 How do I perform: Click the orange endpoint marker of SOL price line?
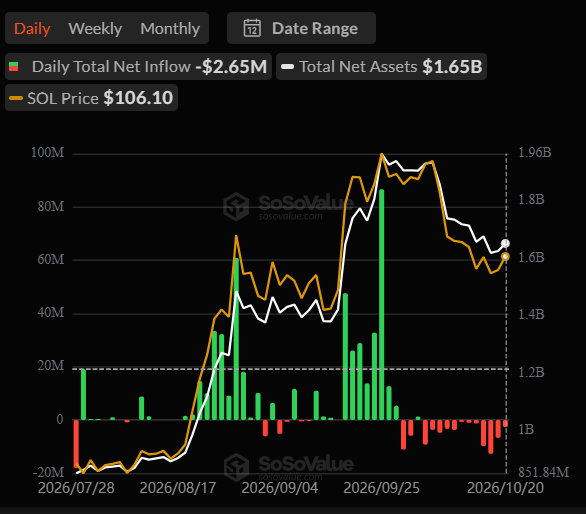click(505, 256)
